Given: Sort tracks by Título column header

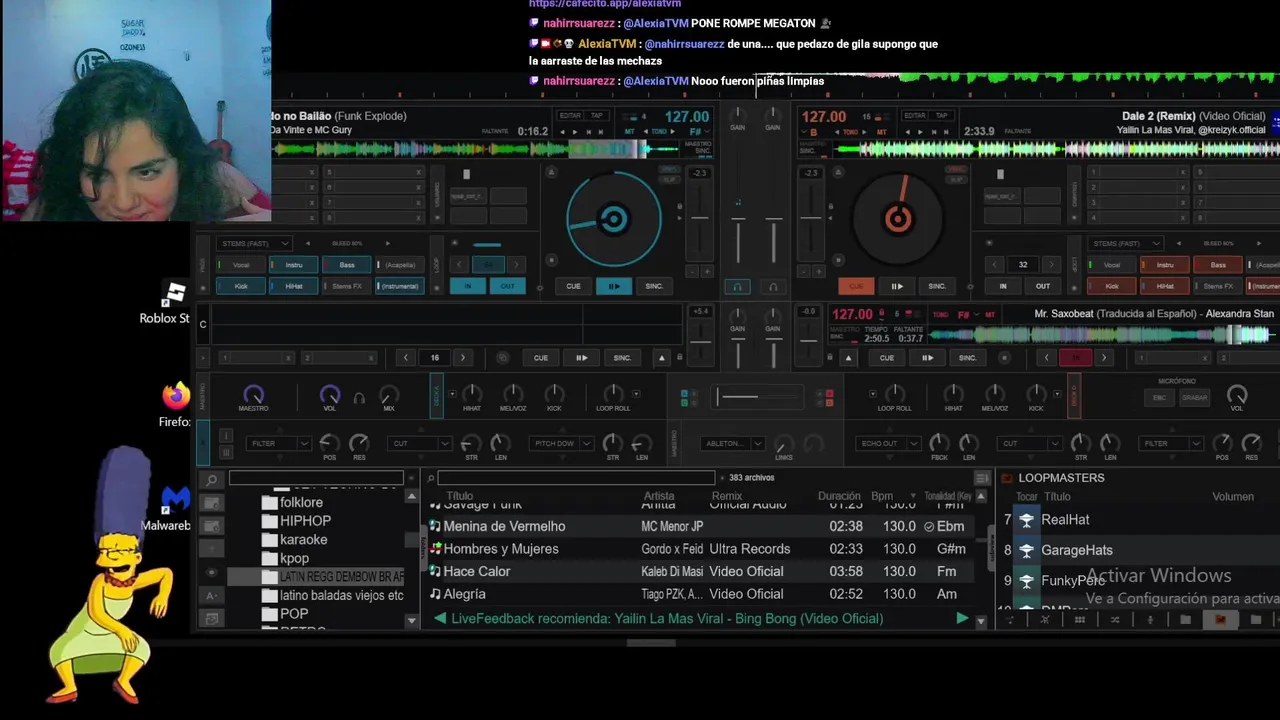Looking at the screenshot, I should pyautogui.click(x=460, y=496).
